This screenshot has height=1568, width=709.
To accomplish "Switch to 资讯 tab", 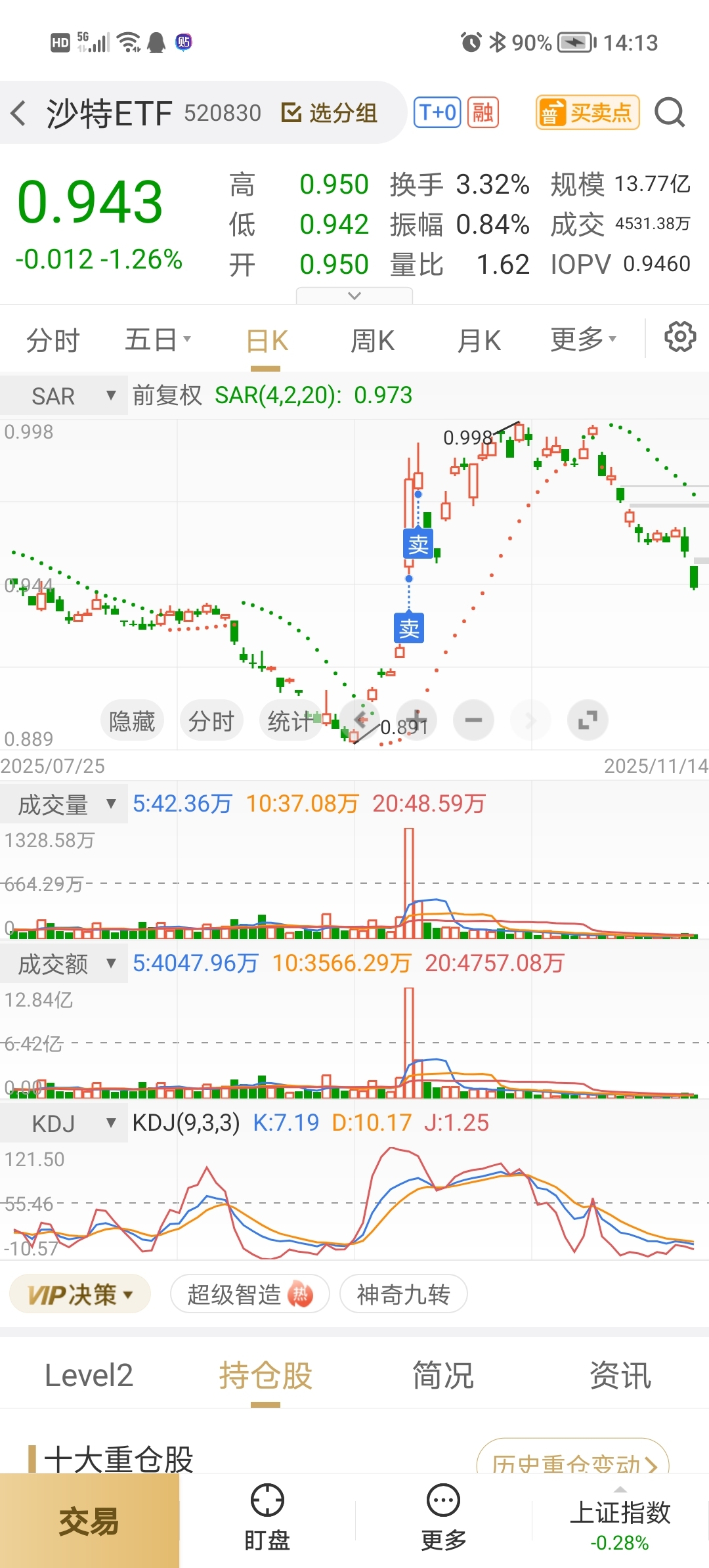I will (x=620, y=1375).
